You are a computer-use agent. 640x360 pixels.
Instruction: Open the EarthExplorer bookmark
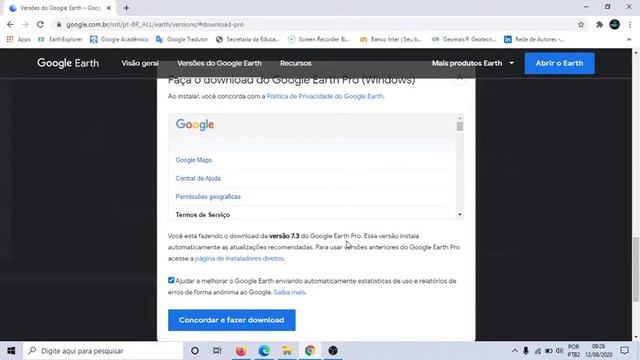tap(60, 39)
